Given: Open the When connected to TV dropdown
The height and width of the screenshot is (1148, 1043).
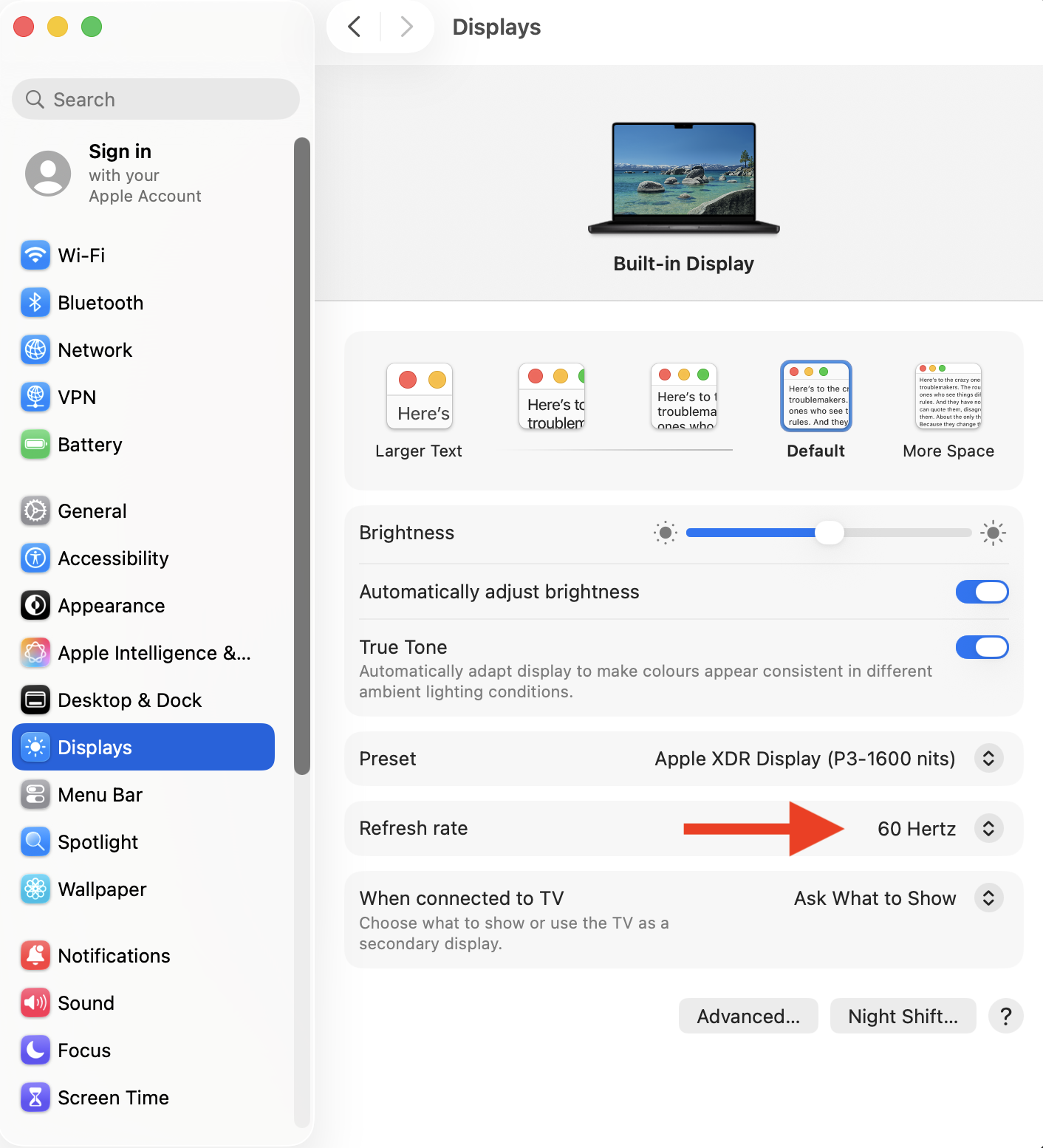Looking at the screenshot, I should tap(988, 898).
